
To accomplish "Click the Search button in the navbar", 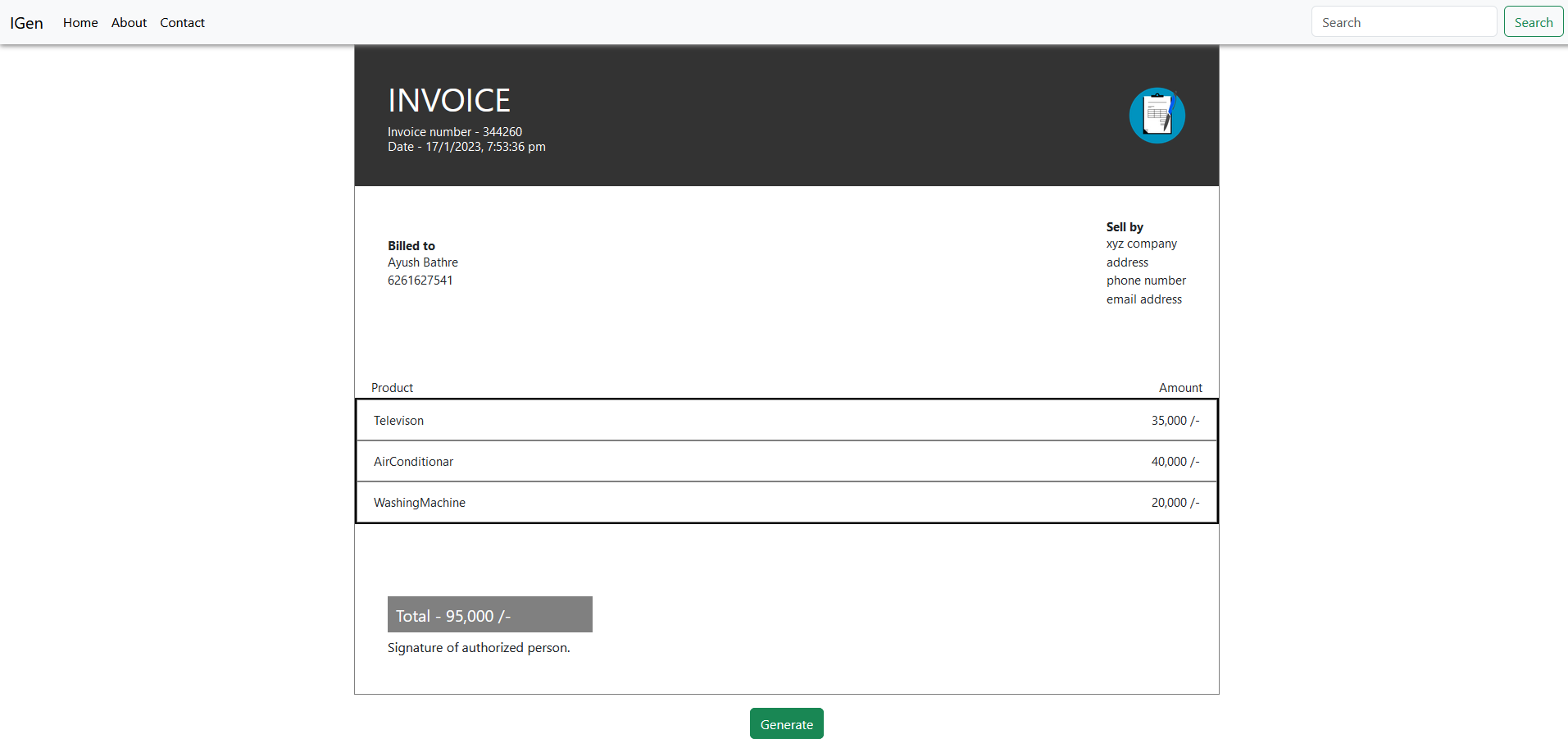I will pyautogui.click(x=1532, y=21).
